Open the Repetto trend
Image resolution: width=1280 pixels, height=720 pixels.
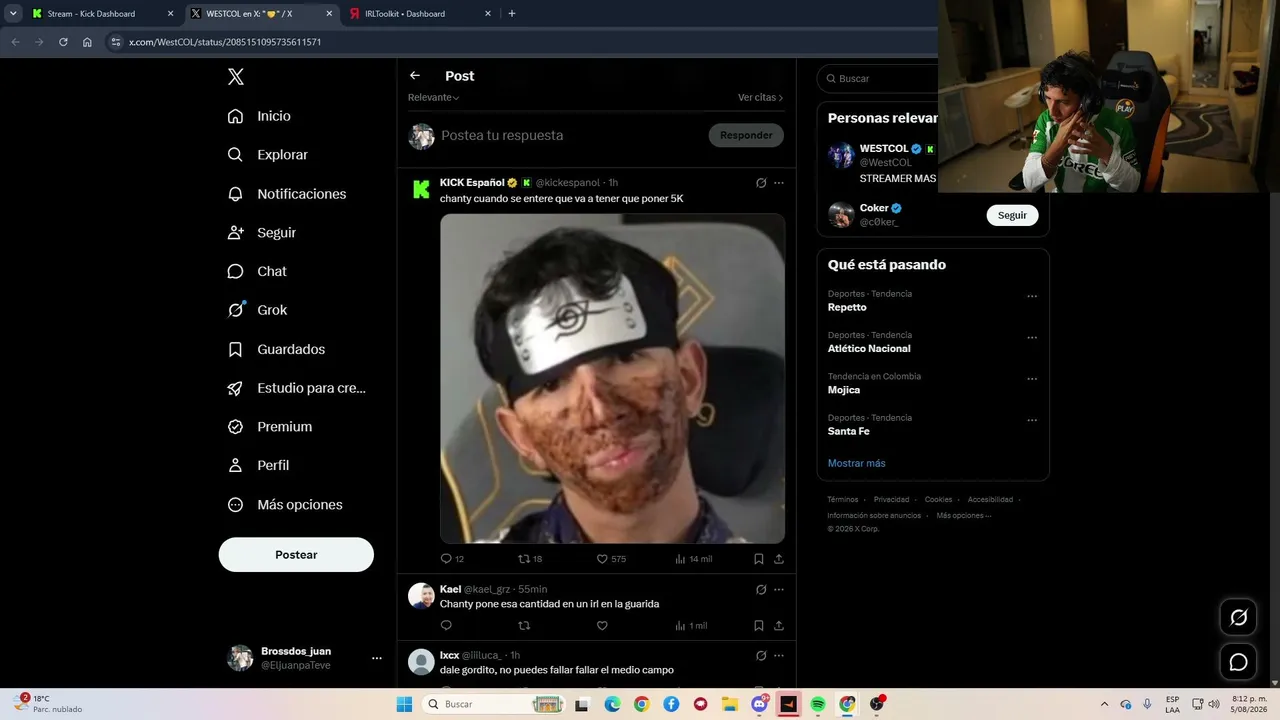coord(847,307)
